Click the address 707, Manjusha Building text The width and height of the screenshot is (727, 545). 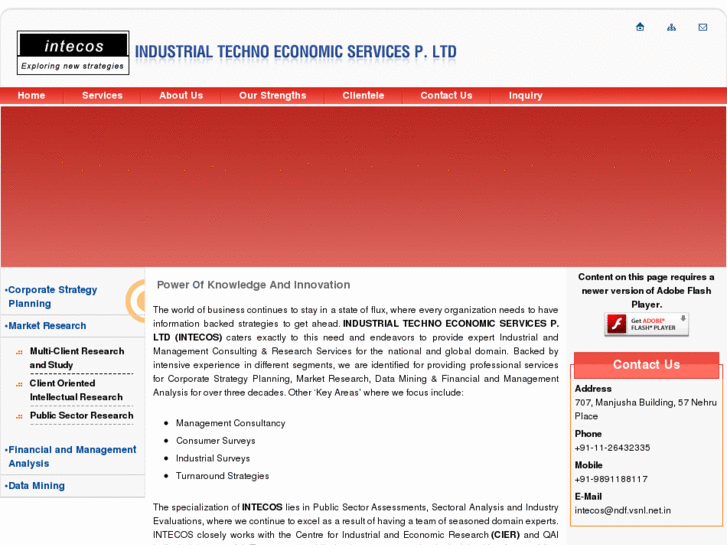(x=646, y=409)
